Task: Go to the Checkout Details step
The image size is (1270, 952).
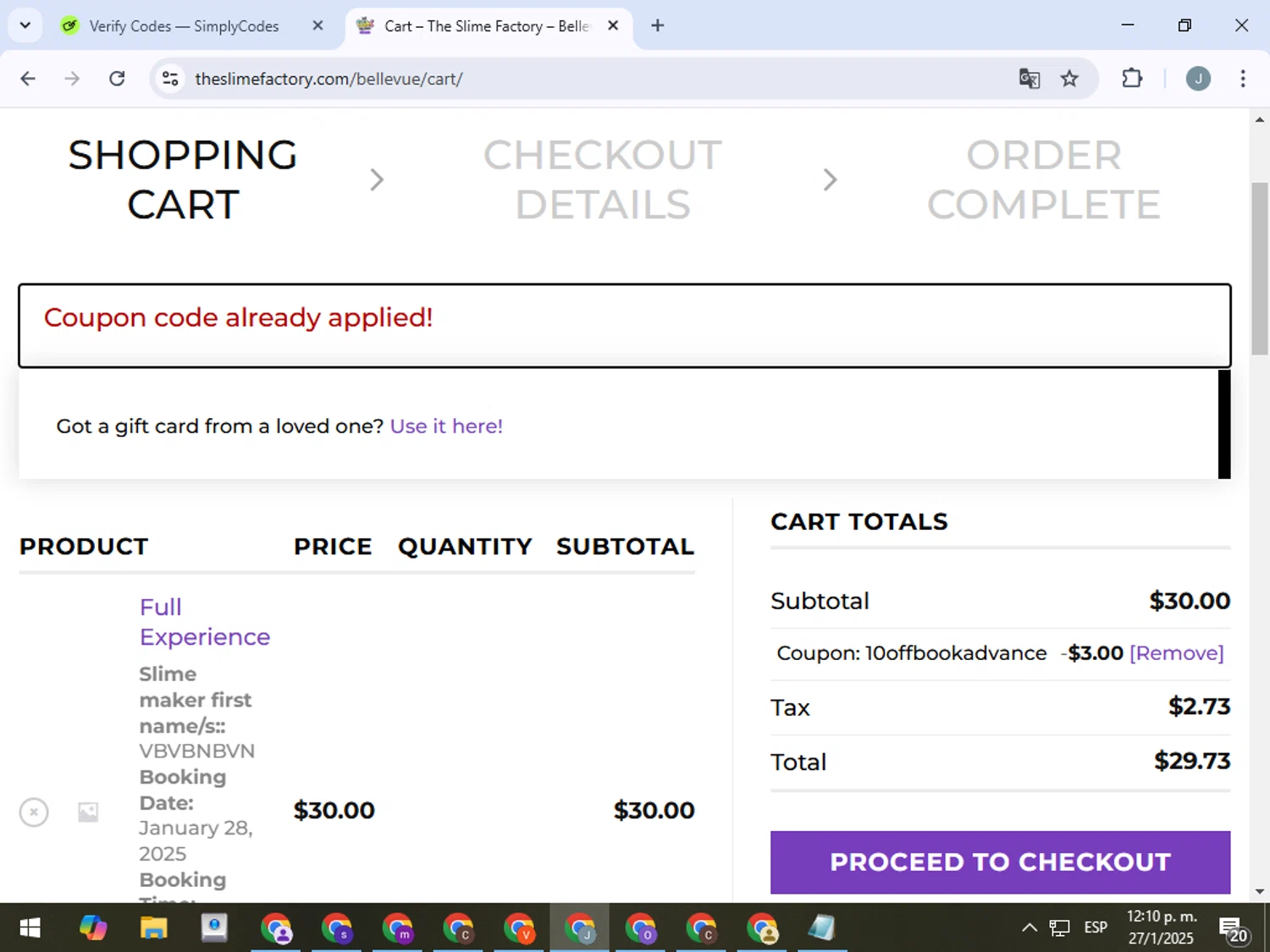Action: (603, 179)
